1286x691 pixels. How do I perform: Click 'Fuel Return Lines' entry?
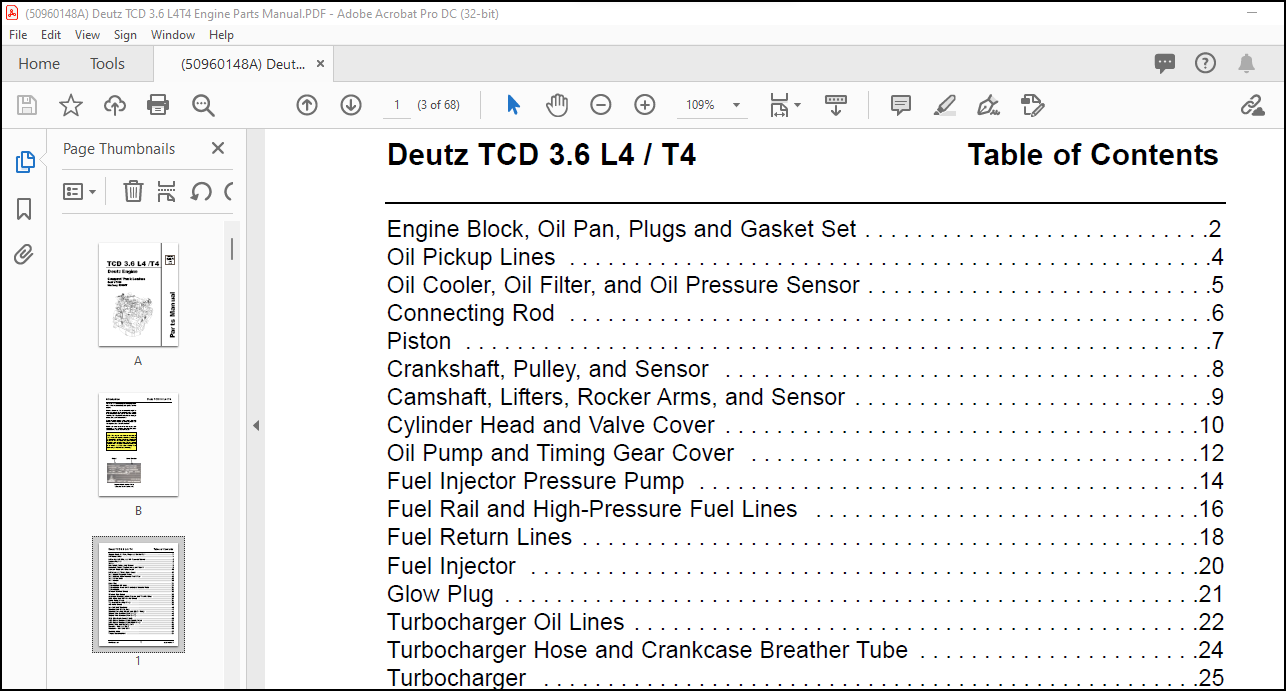[479, 537]
